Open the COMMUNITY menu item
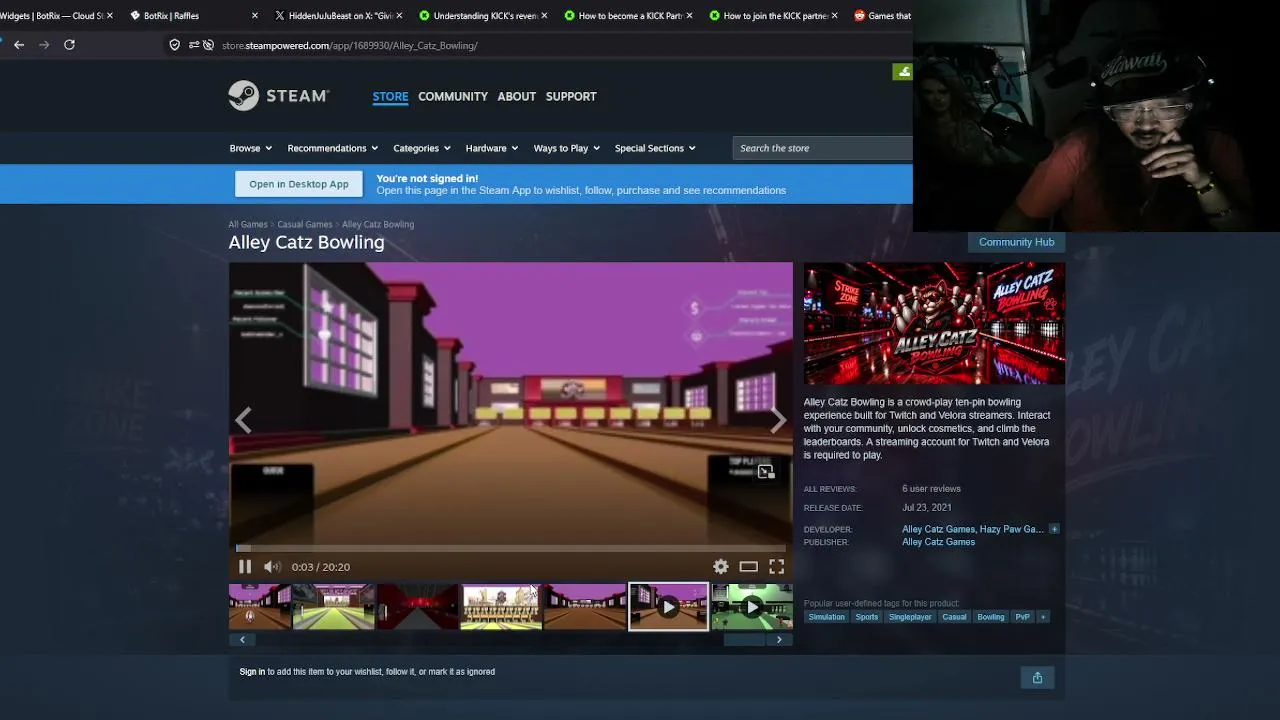Viewport: 1280px width, 720px height. [x=453, y=96]
